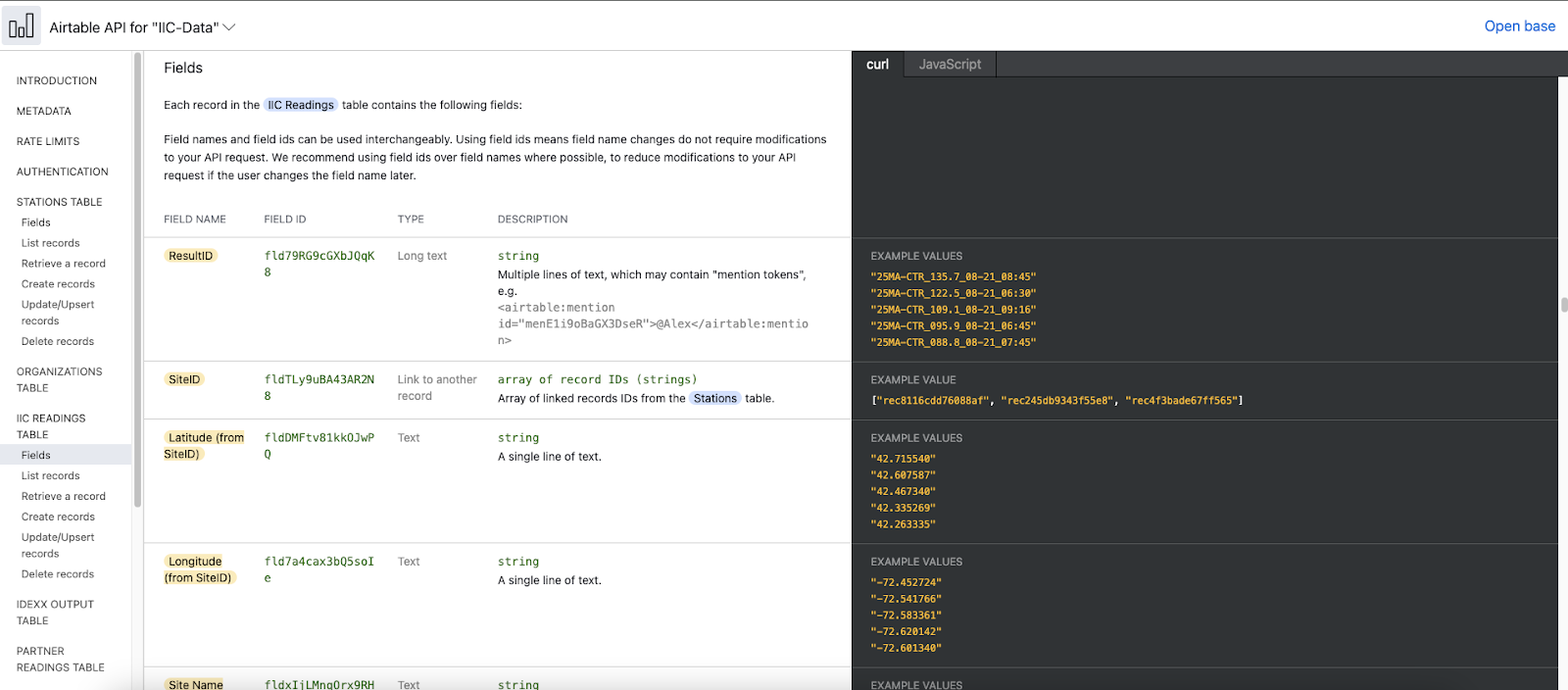This screenshot has width=1568, height=690.
Task: Select field ID fldDMFtv81kkOJwPQ
Action: pyautogui.click(x=319, y=446)
